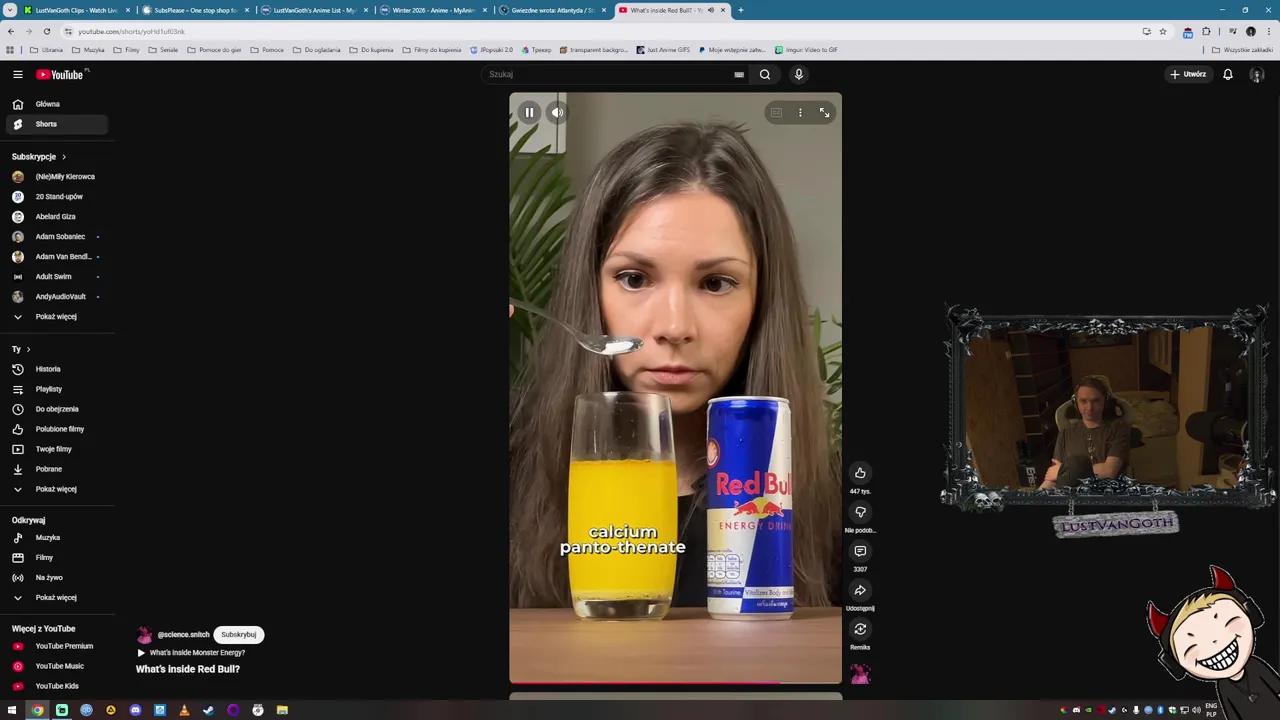Screen dimensions: 1280x720
Task: Open VLC from the taskbar
Action: point(184,710)
